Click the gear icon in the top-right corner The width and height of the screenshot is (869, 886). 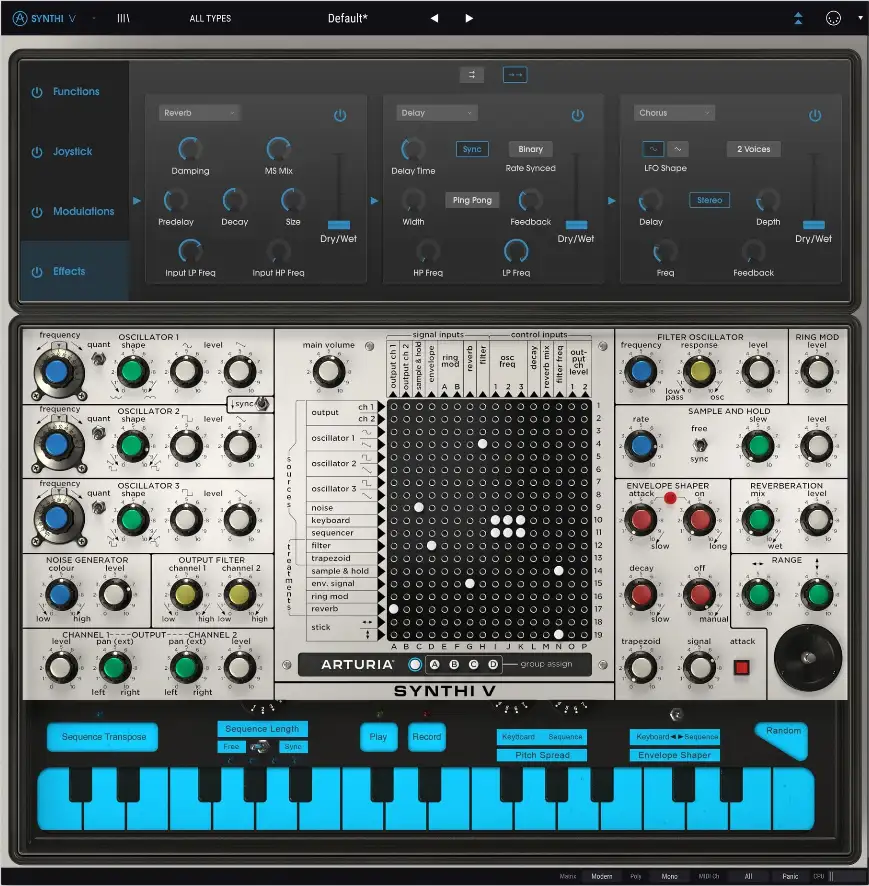coord(834,18)
